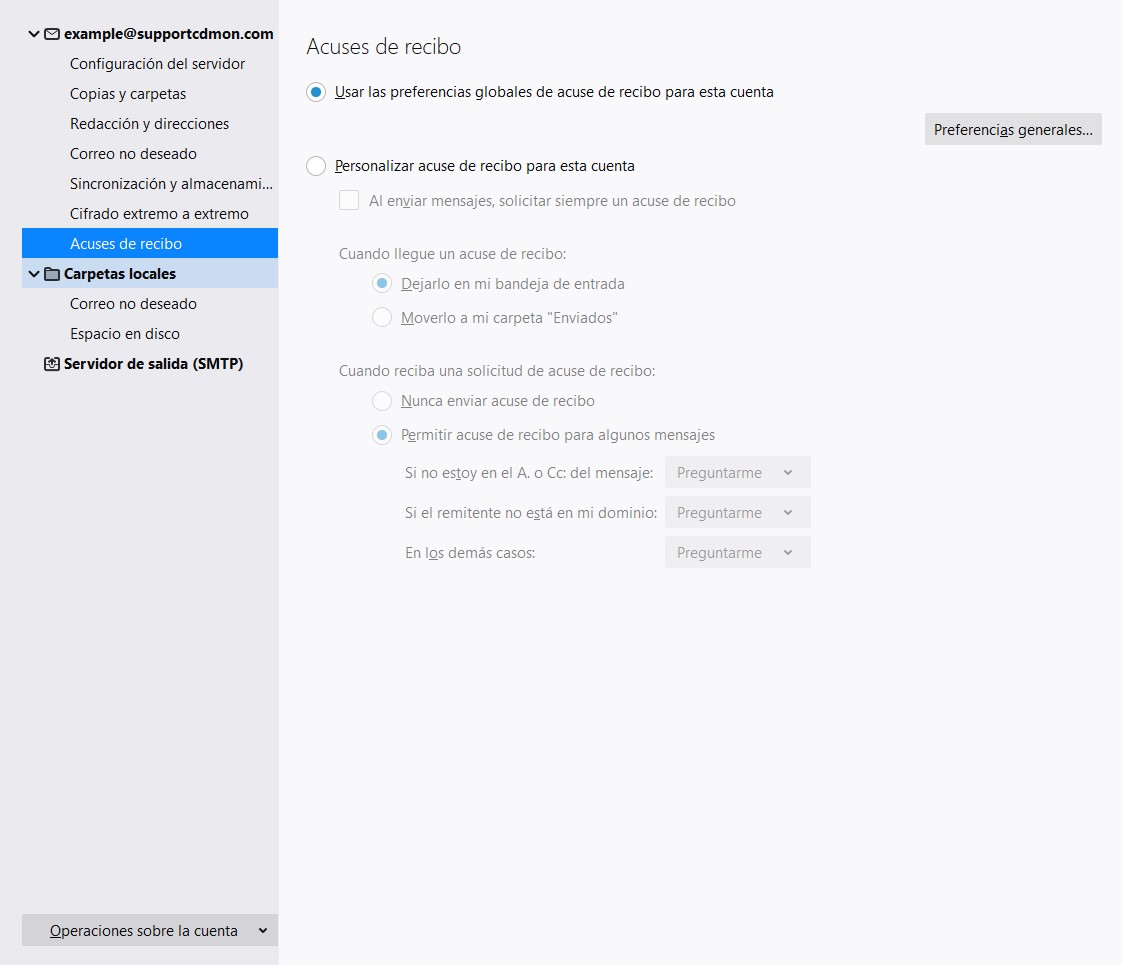Viewport: 1122px width, 965px height.
Task: Open the En los demás casos dropdown
Action: point(737,553)
